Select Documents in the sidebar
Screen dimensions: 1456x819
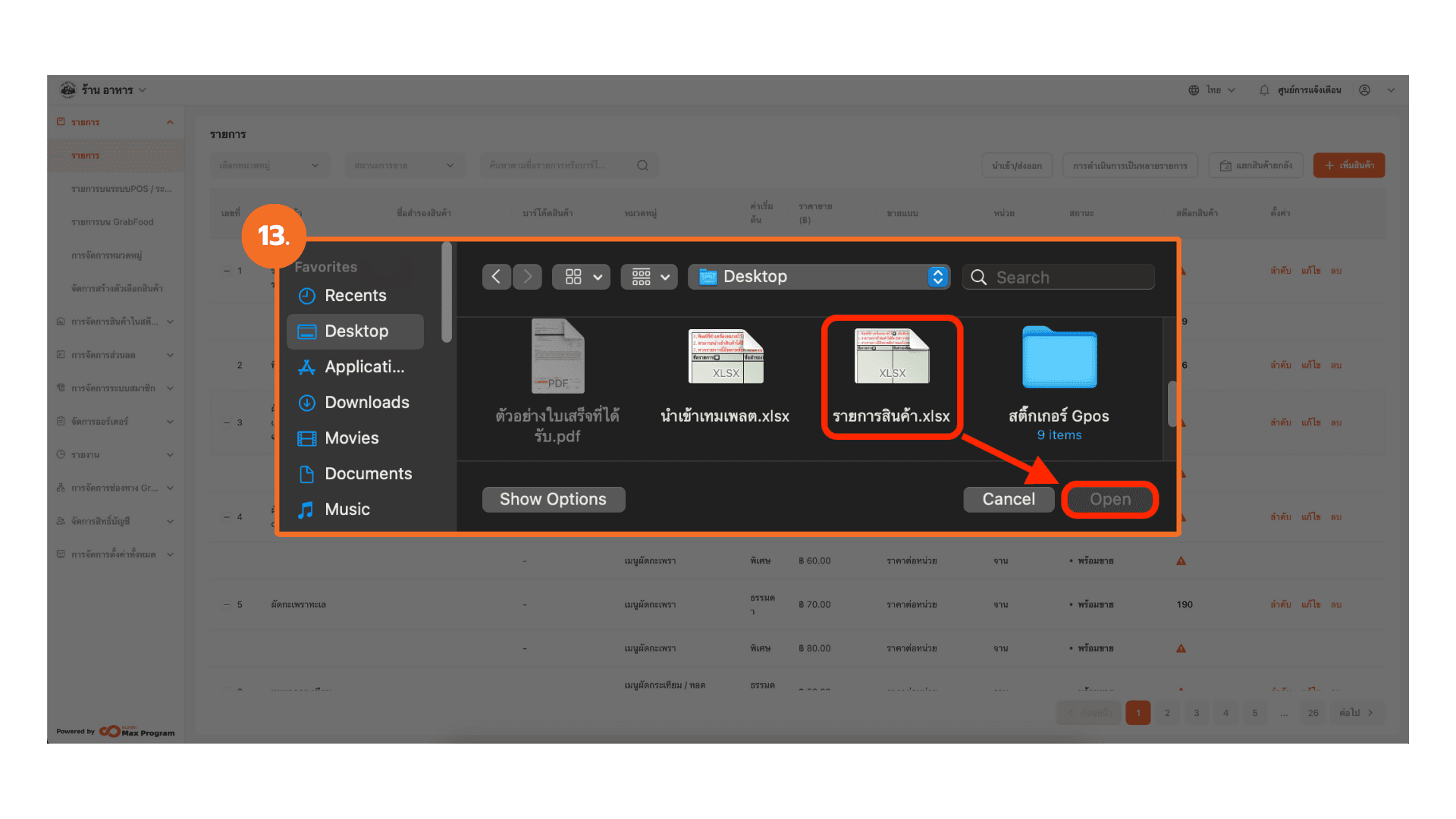tap(368, 474)
